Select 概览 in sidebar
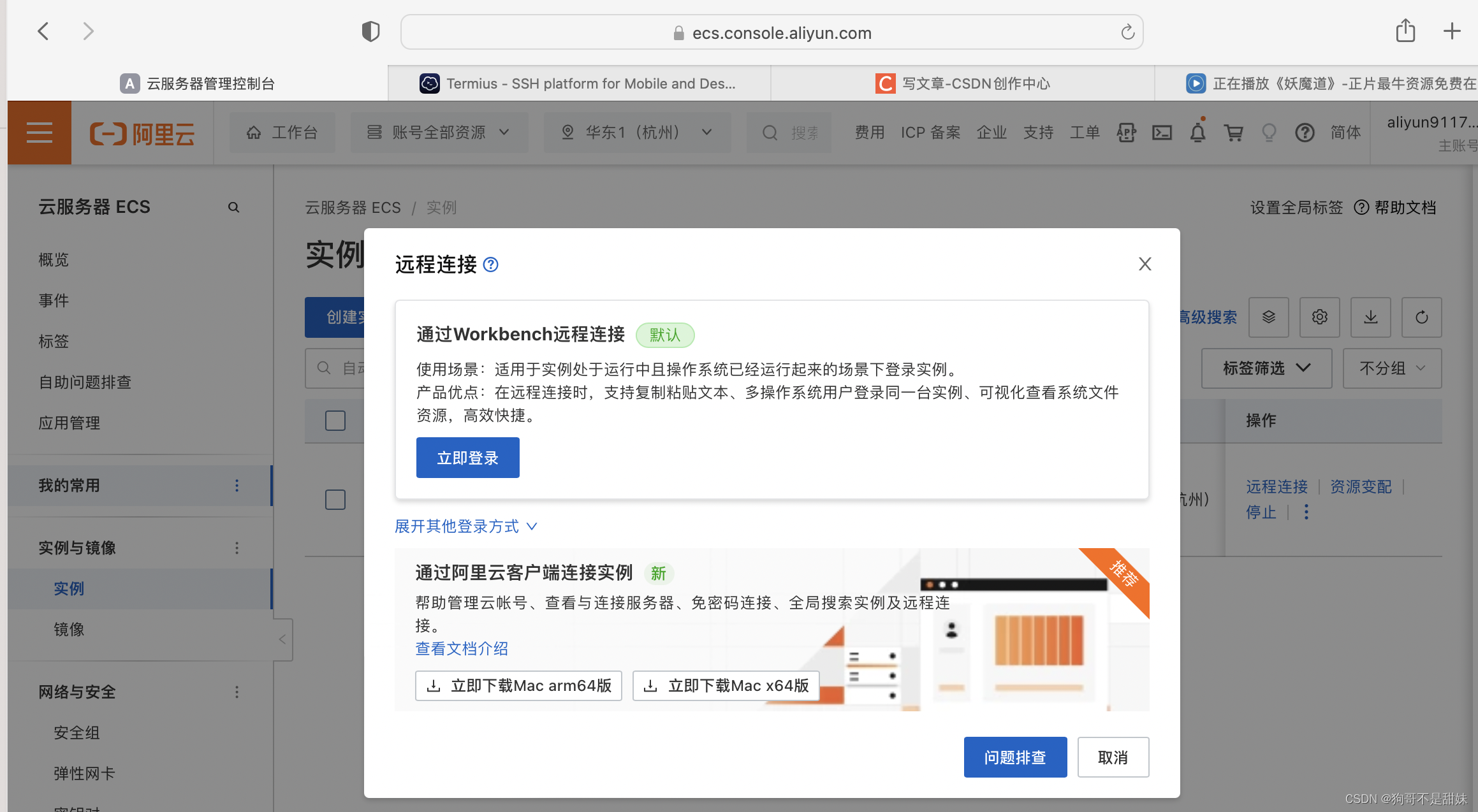Screen dimensions: 1478x812 tap(54, 259)
